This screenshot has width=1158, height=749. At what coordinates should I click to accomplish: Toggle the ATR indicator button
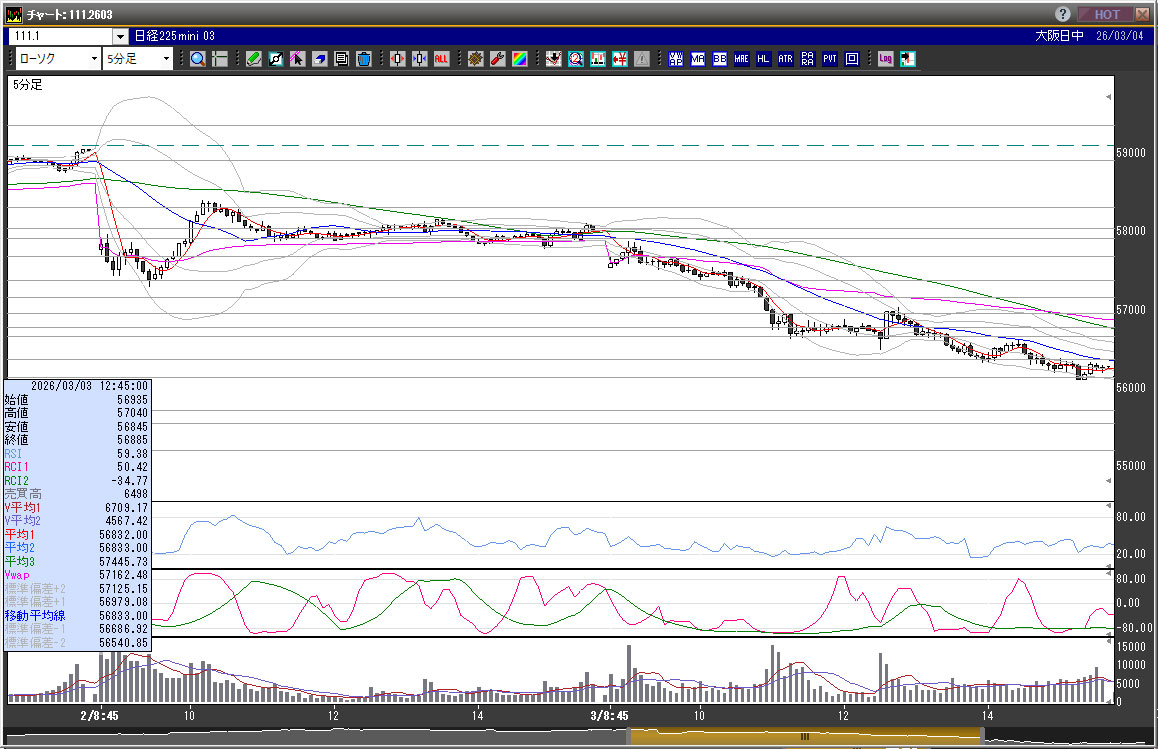[786, 59]
